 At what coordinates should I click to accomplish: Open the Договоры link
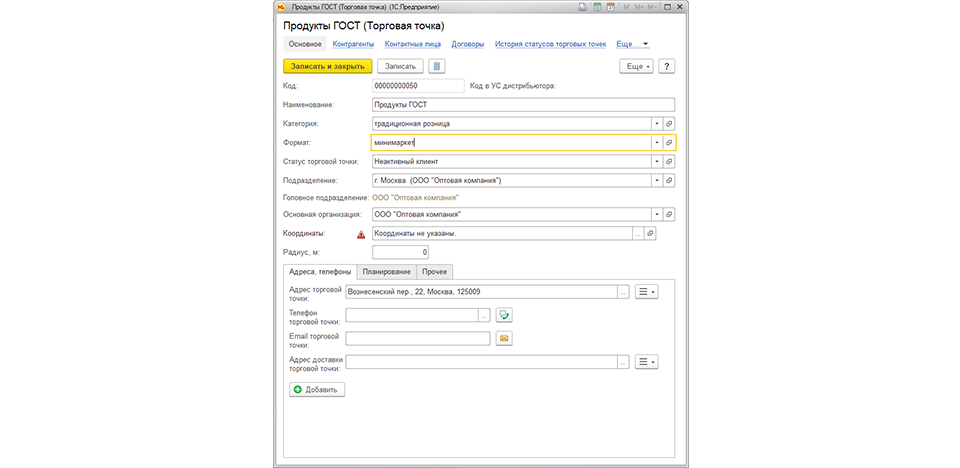coord(468,44)
